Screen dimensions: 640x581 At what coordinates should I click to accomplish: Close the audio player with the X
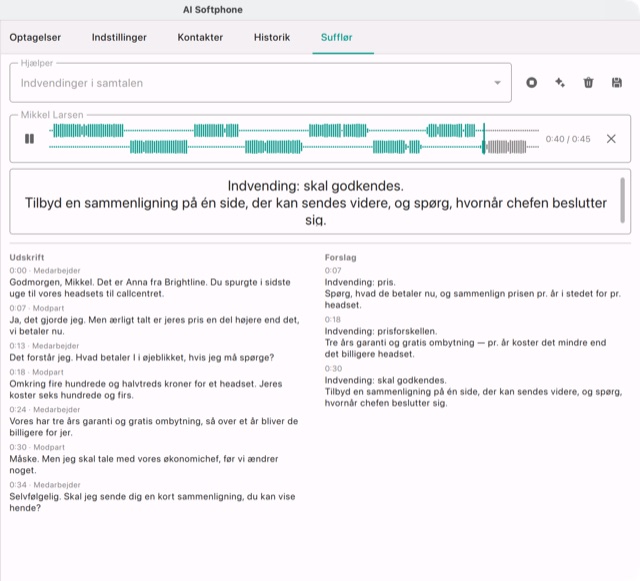[x=611, y=139]
